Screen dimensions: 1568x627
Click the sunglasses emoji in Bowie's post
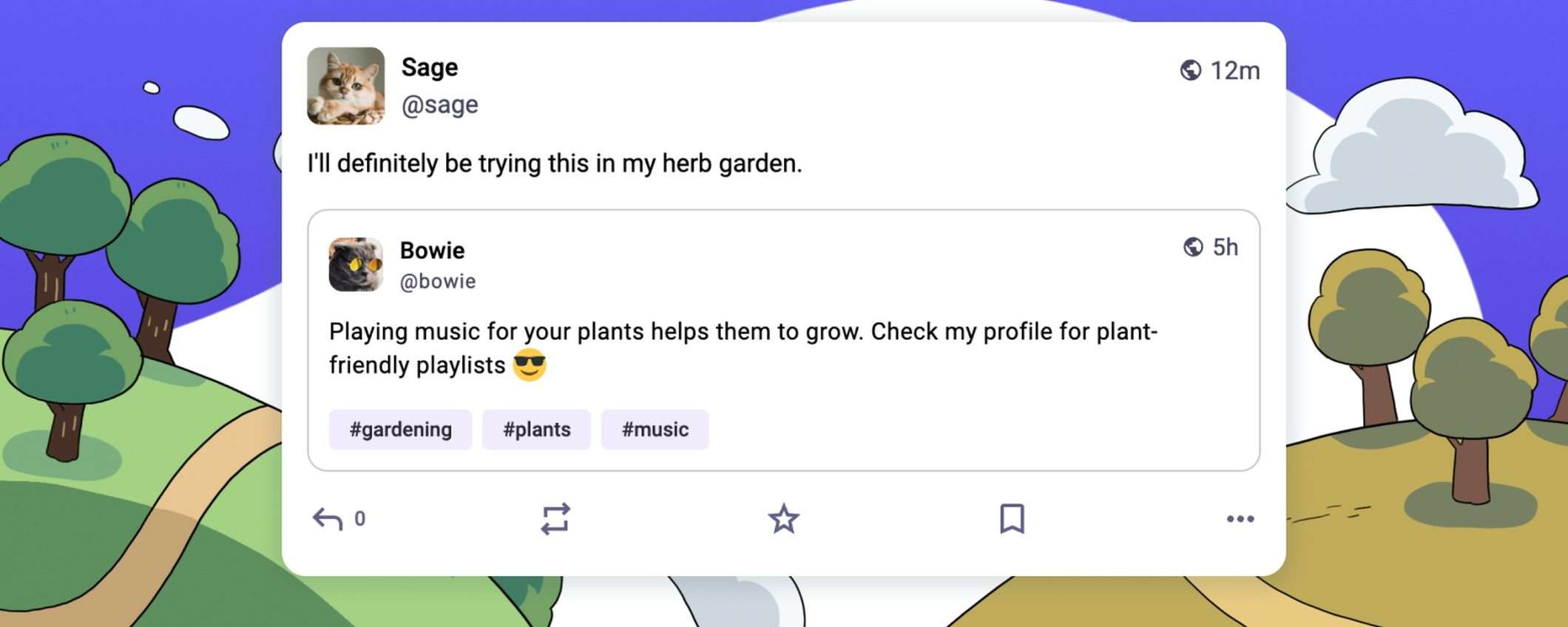(x=530, y=365)
